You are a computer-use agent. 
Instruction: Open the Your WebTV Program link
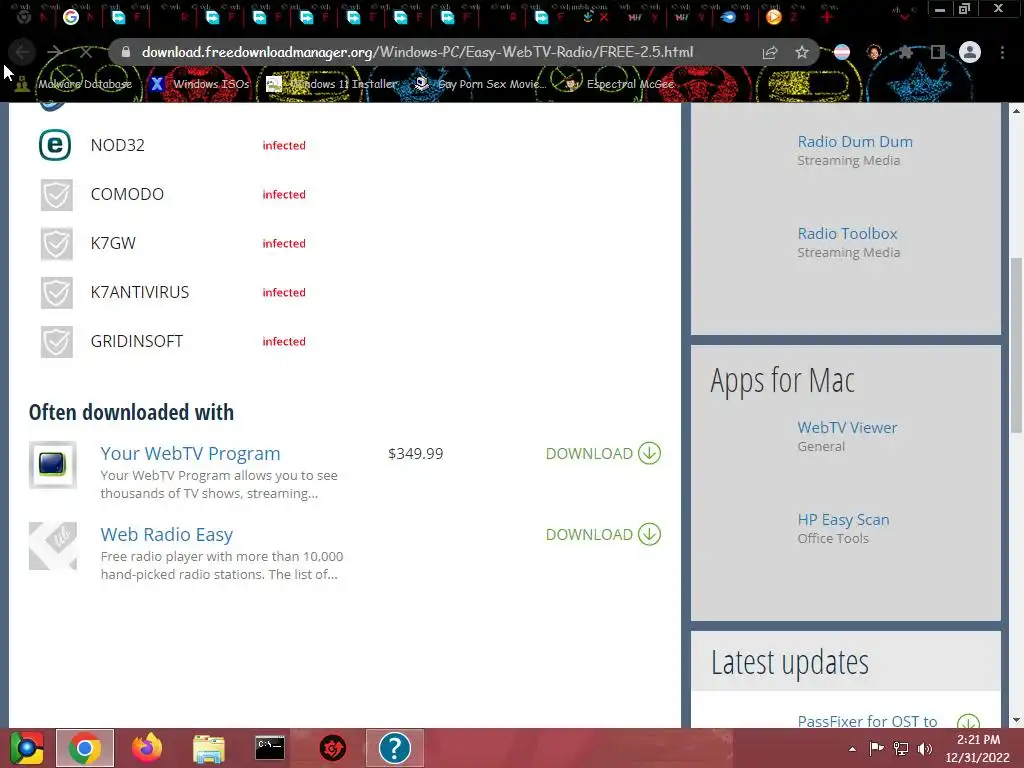tap(190, 453)
